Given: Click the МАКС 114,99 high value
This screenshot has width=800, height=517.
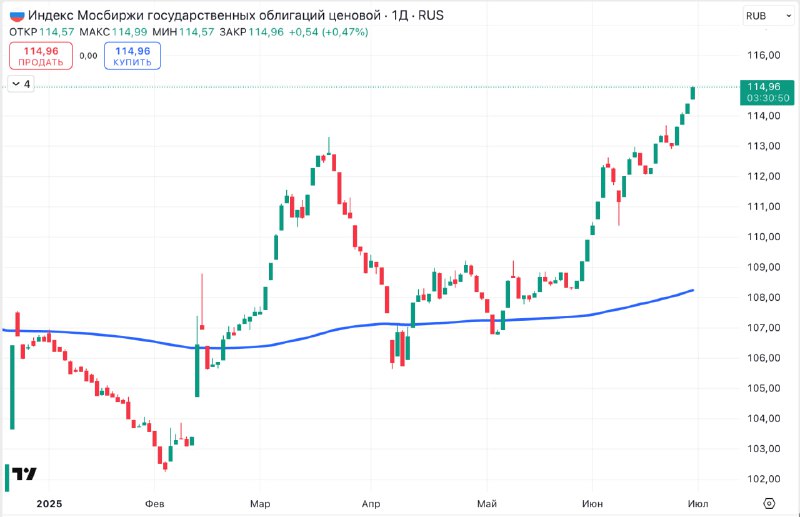Looking at the screenshot, I should 113,32.
